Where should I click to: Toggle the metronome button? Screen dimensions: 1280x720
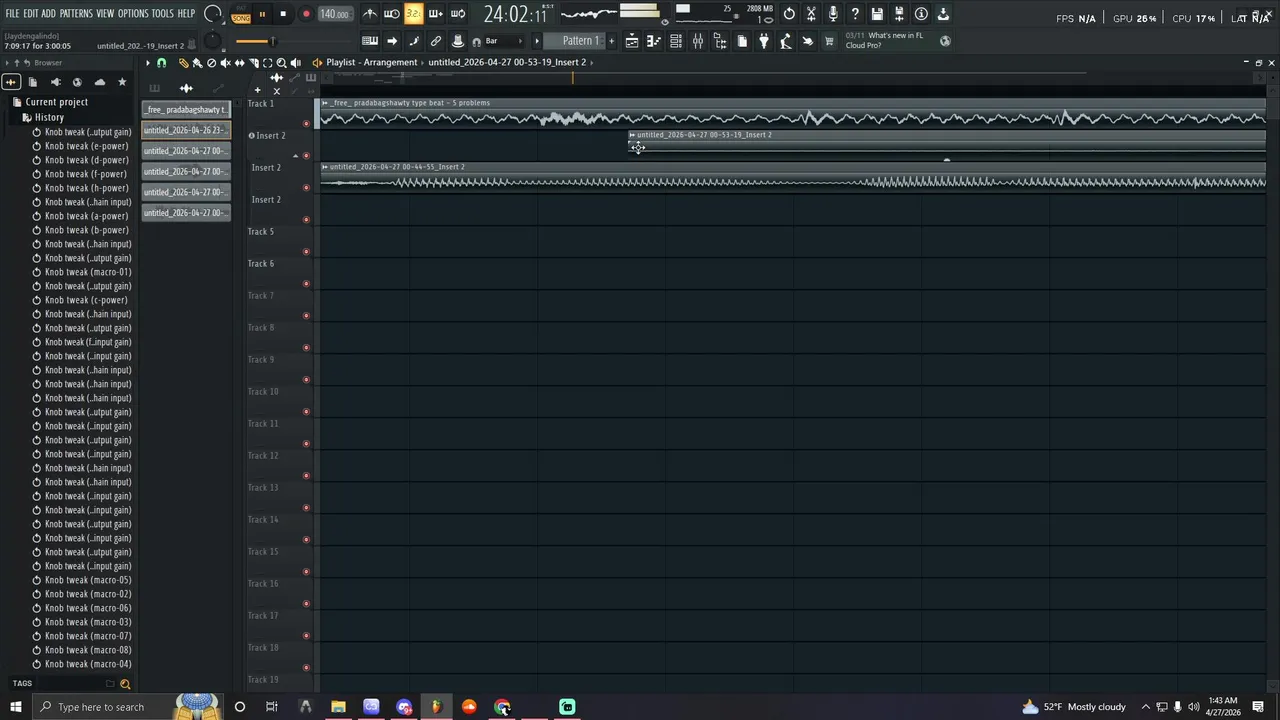tap(370, 14)
